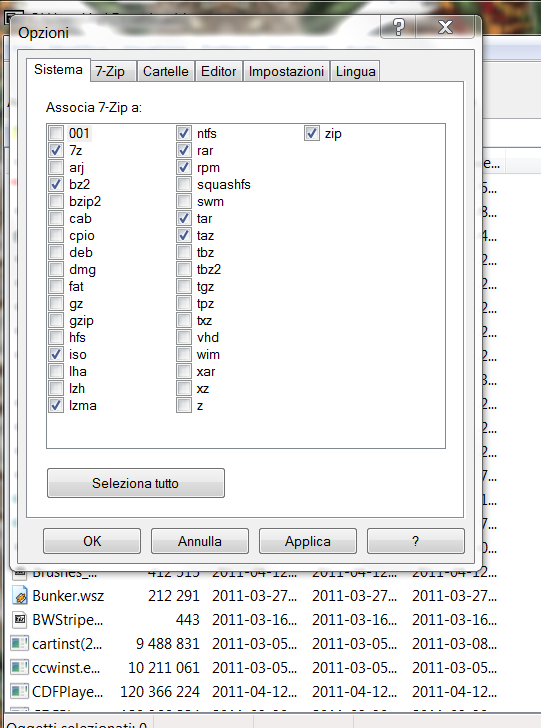Uncheck the zip association
This screenshot has width=541, height=728.
tap(312, 133)
